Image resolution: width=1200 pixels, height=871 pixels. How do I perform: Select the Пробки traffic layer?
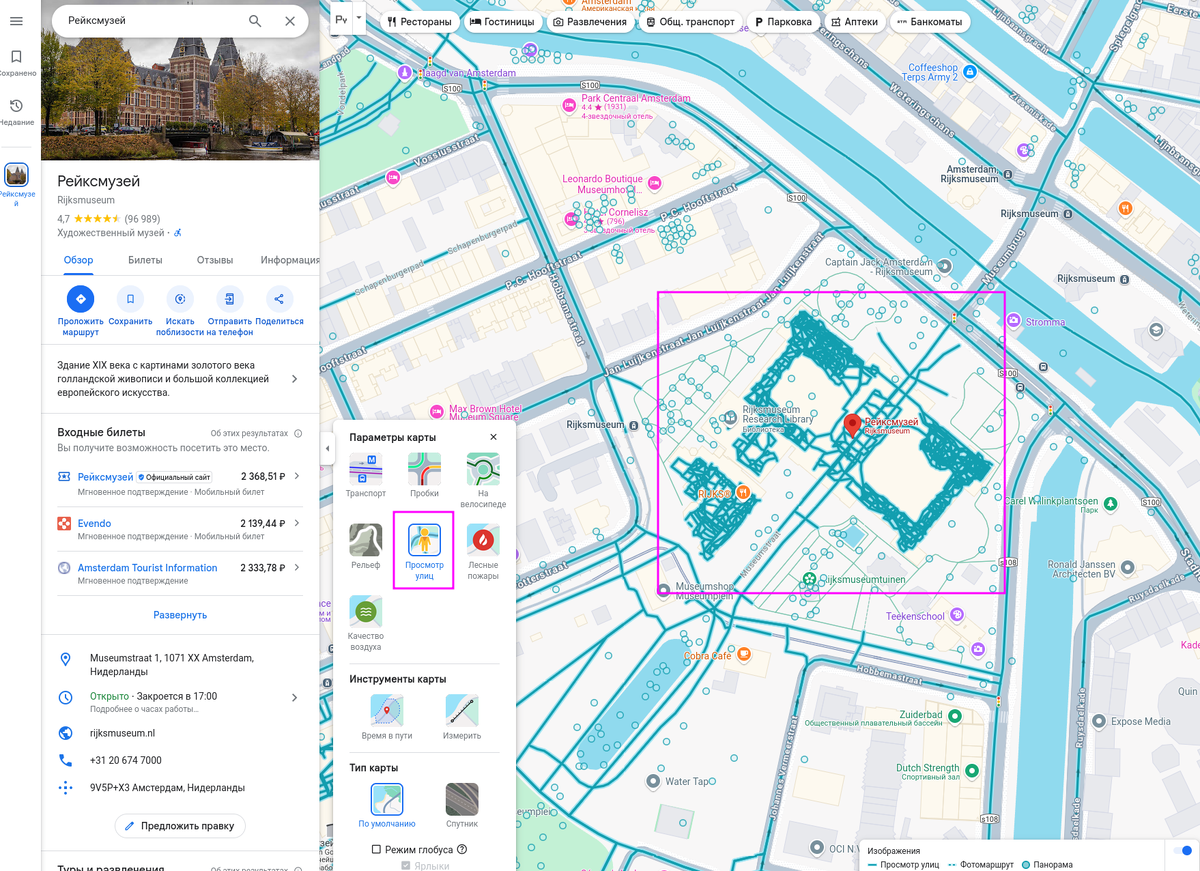(x=424, y=475)
